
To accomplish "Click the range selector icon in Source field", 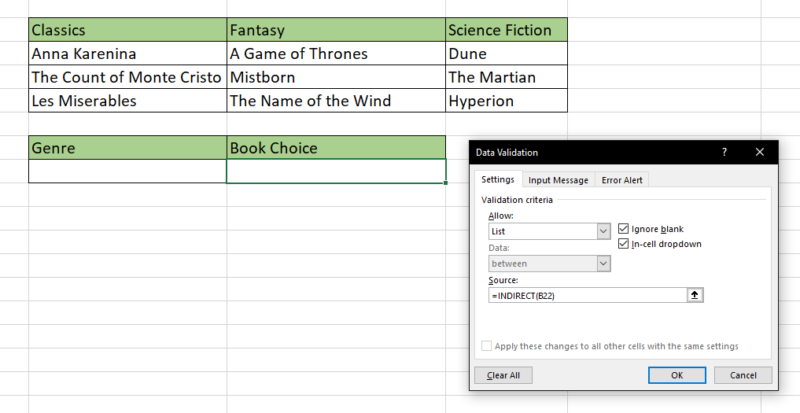I will (x=695, y=295).
